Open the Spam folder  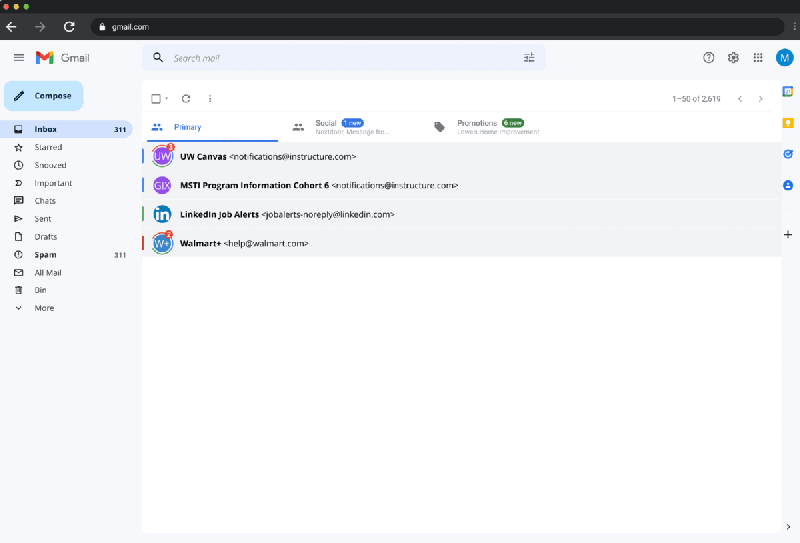(66, 255)
